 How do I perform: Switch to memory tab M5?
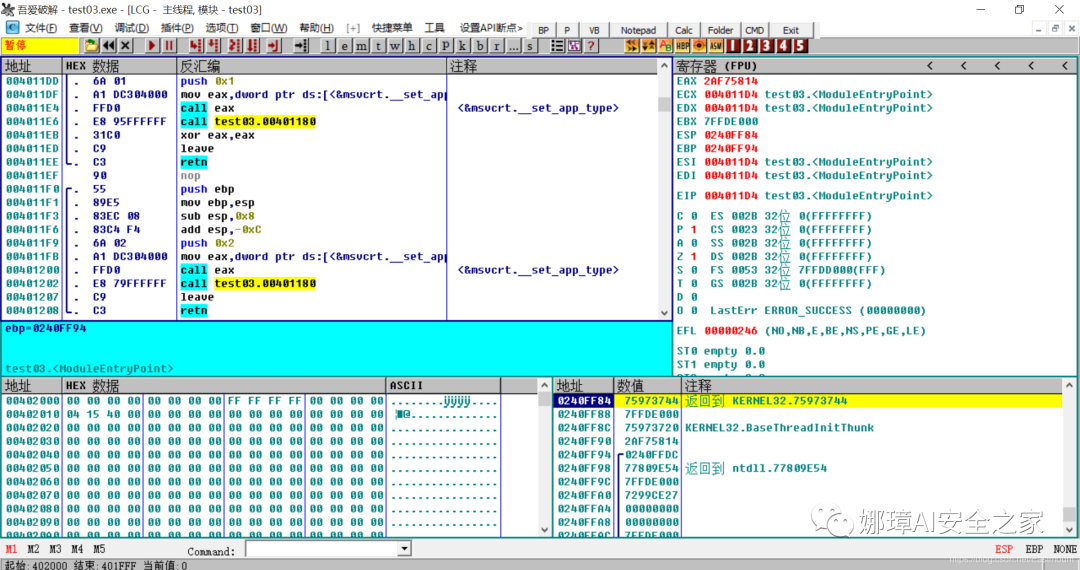pyautogui.click(x=99, y=549)
